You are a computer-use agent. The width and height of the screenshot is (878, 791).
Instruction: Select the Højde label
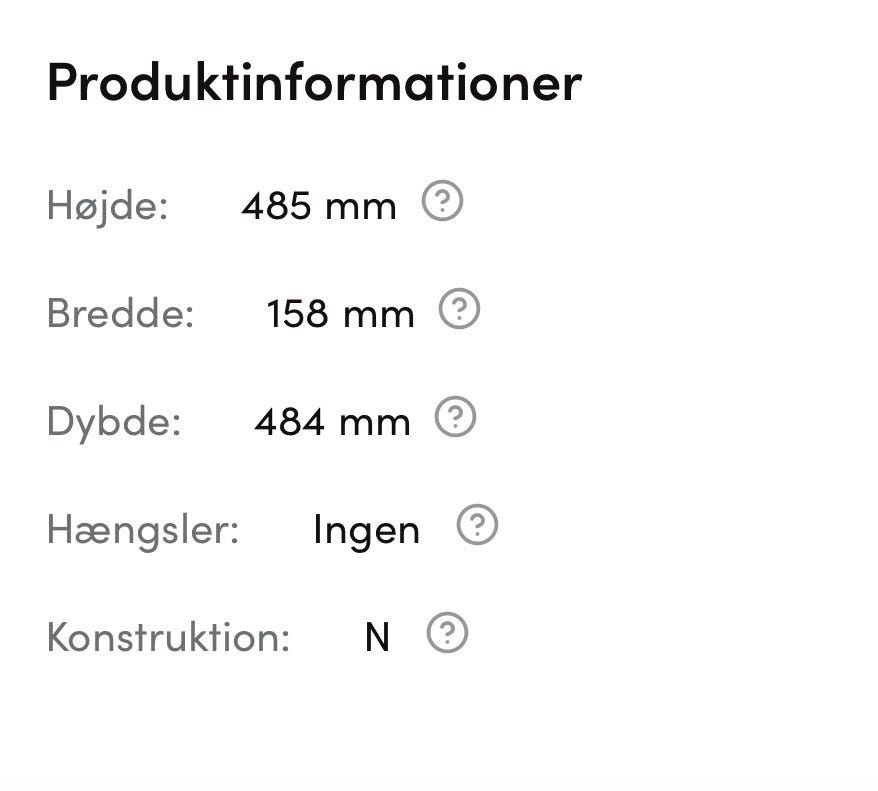[107, 207]
